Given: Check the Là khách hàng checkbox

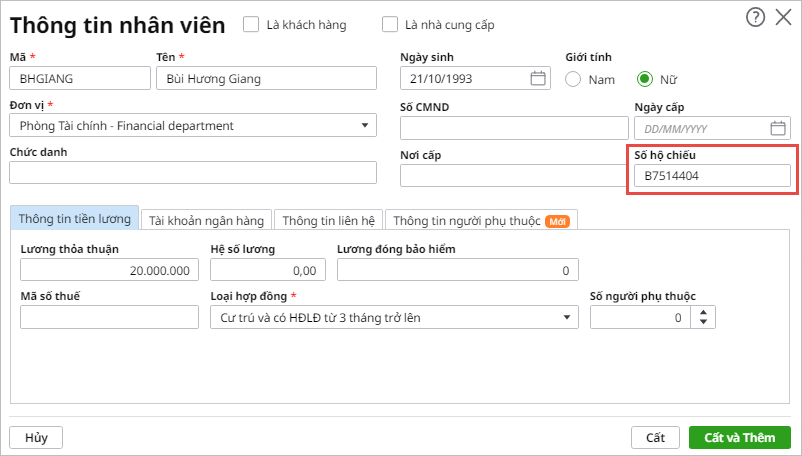Looking at the screenshot, I should click(x=251, y=24).
